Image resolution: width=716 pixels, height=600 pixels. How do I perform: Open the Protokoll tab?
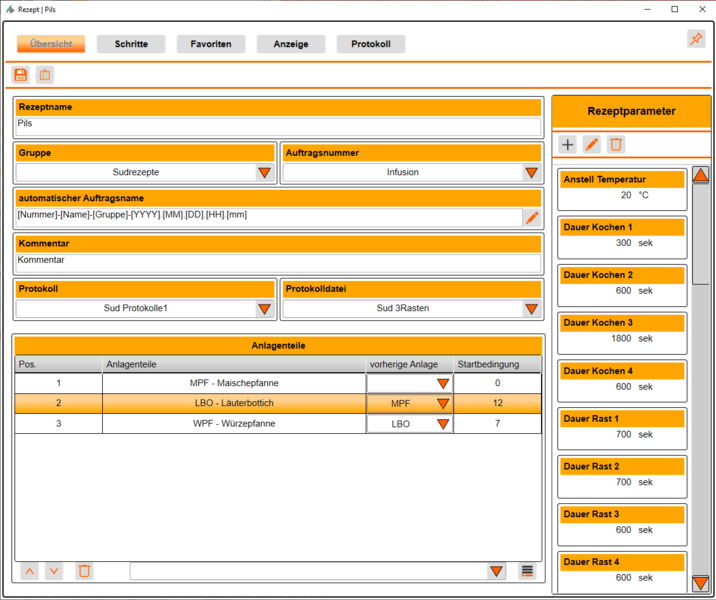coord(370,44)
